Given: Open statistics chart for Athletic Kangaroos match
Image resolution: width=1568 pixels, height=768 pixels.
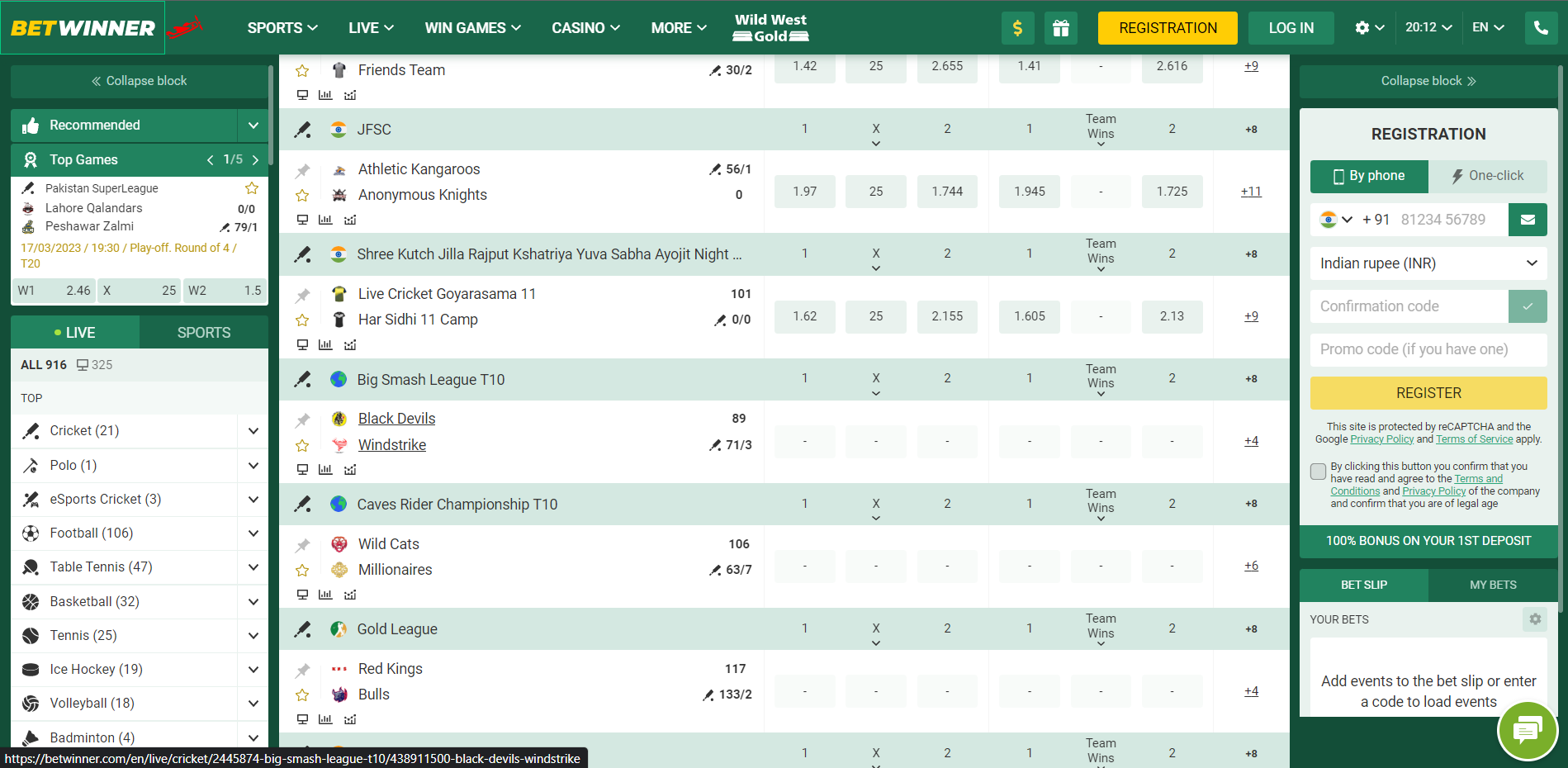Looking at the screenshot, I should (x=325, y=220).
